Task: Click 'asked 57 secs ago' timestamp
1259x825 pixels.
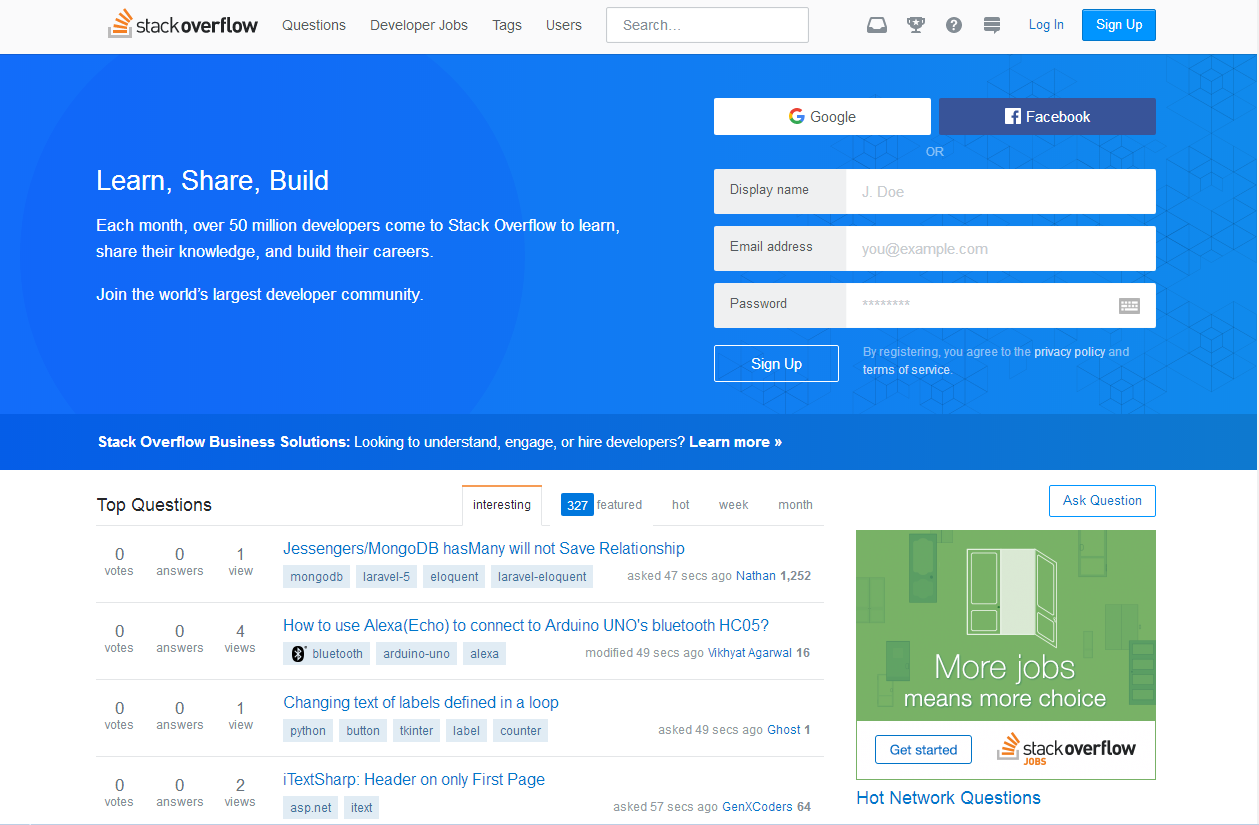Action: coord(666,807)
